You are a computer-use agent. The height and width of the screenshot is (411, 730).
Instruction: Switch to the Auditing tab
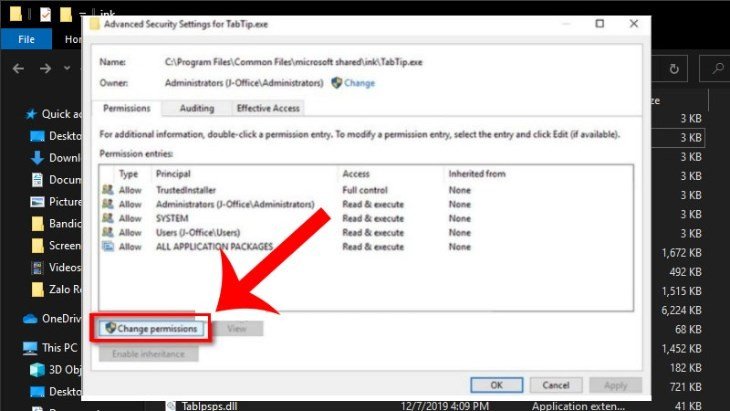tap(195, 108)
